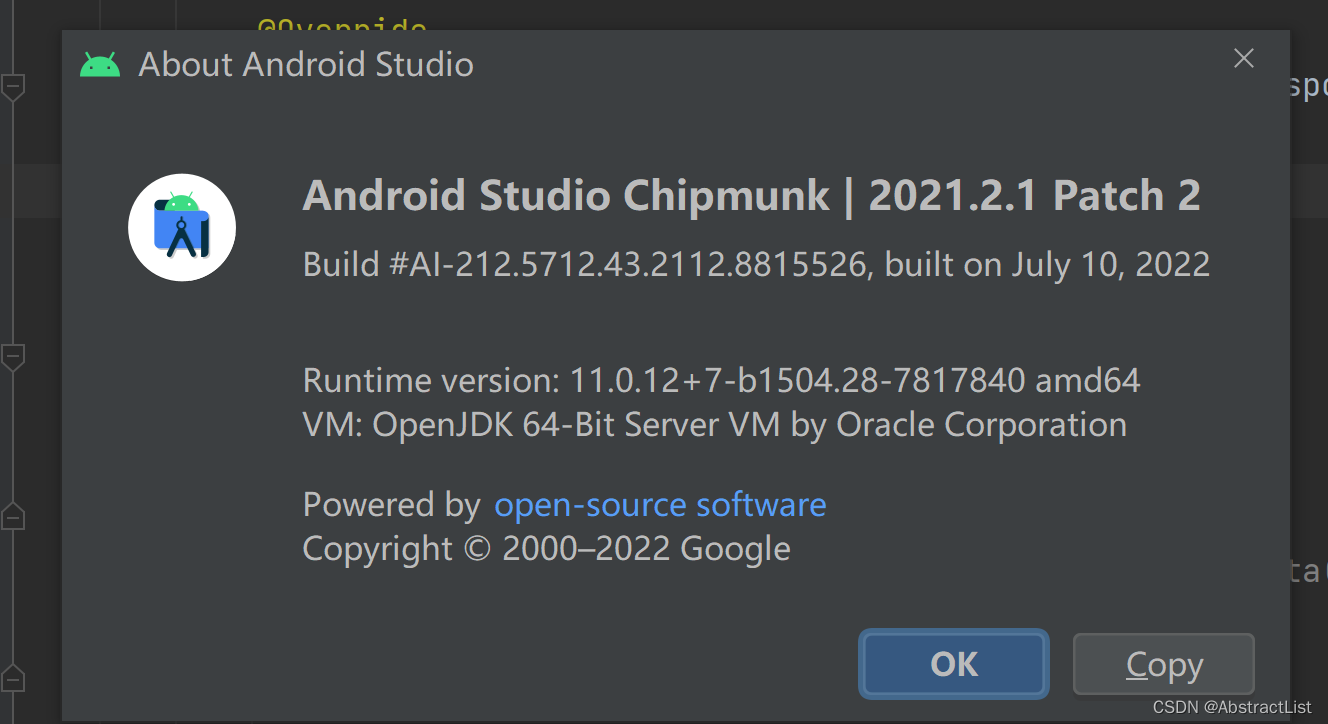Click the Build #AI-212.5712.43.2112.8815526 line
This screenshot has width=1328, height=724.
pyautogui.click(x=756, y=264)
